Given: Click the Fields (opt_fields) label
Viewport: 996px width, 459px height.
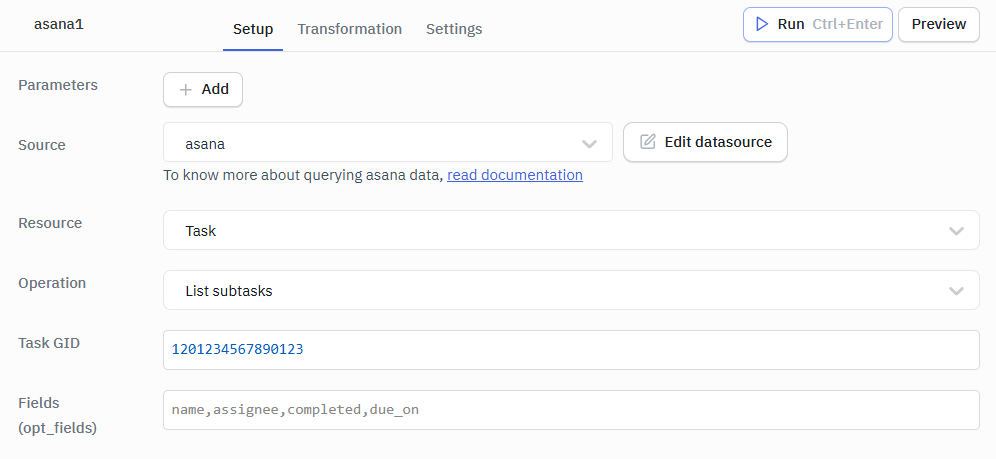Looking at the screenshot, I should tap(57, 415).
